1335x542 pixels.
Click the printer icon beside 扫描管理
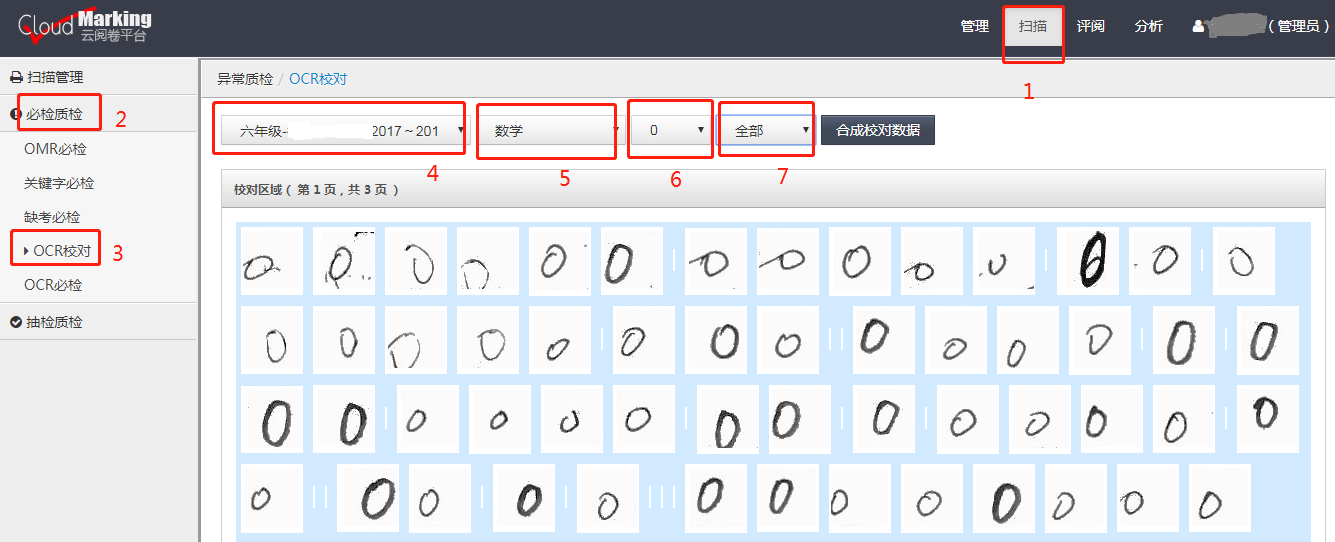(16, 77)
